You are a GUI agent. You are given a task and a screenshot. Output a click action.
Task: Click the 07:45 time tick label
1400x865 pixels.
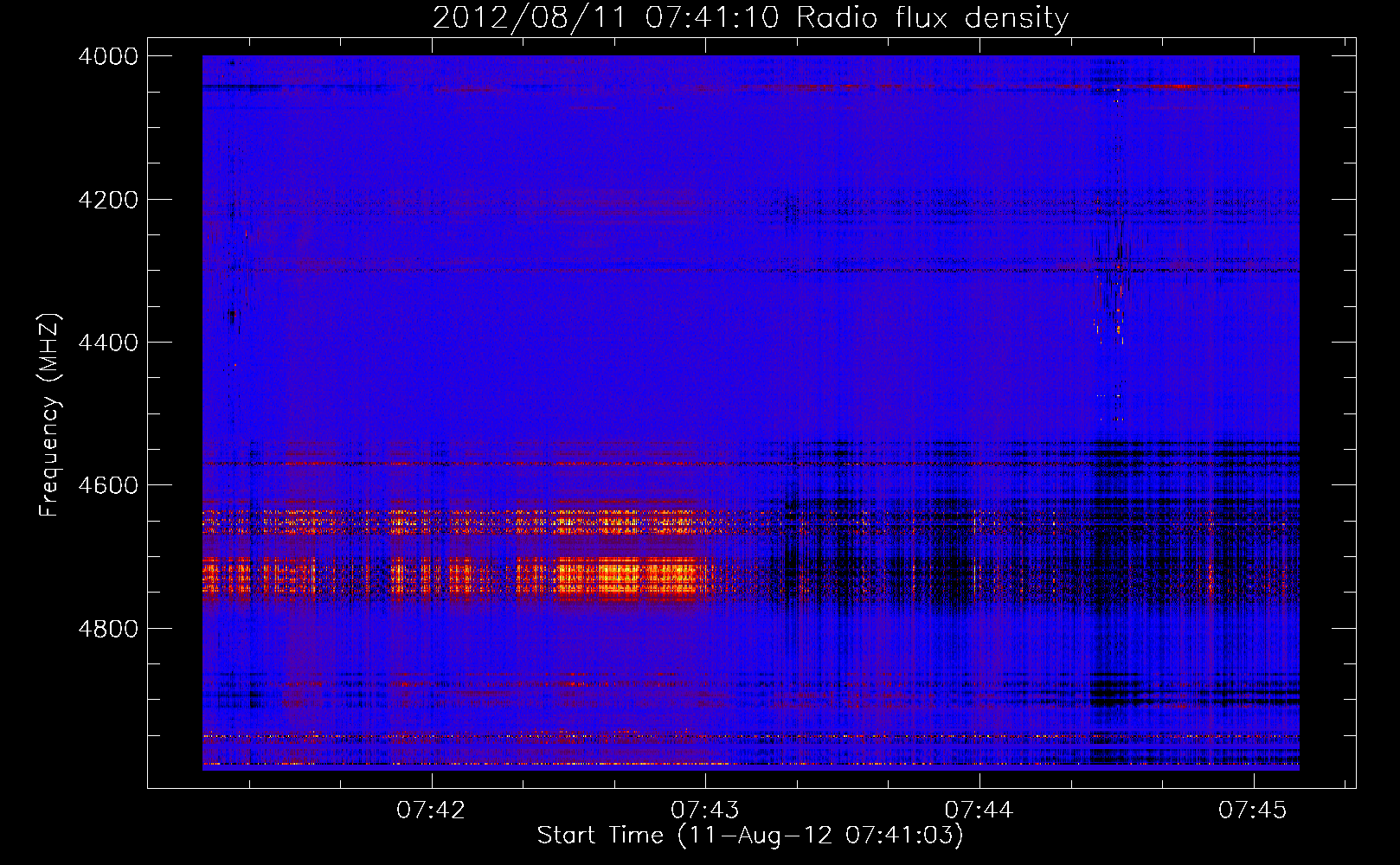1253,811
